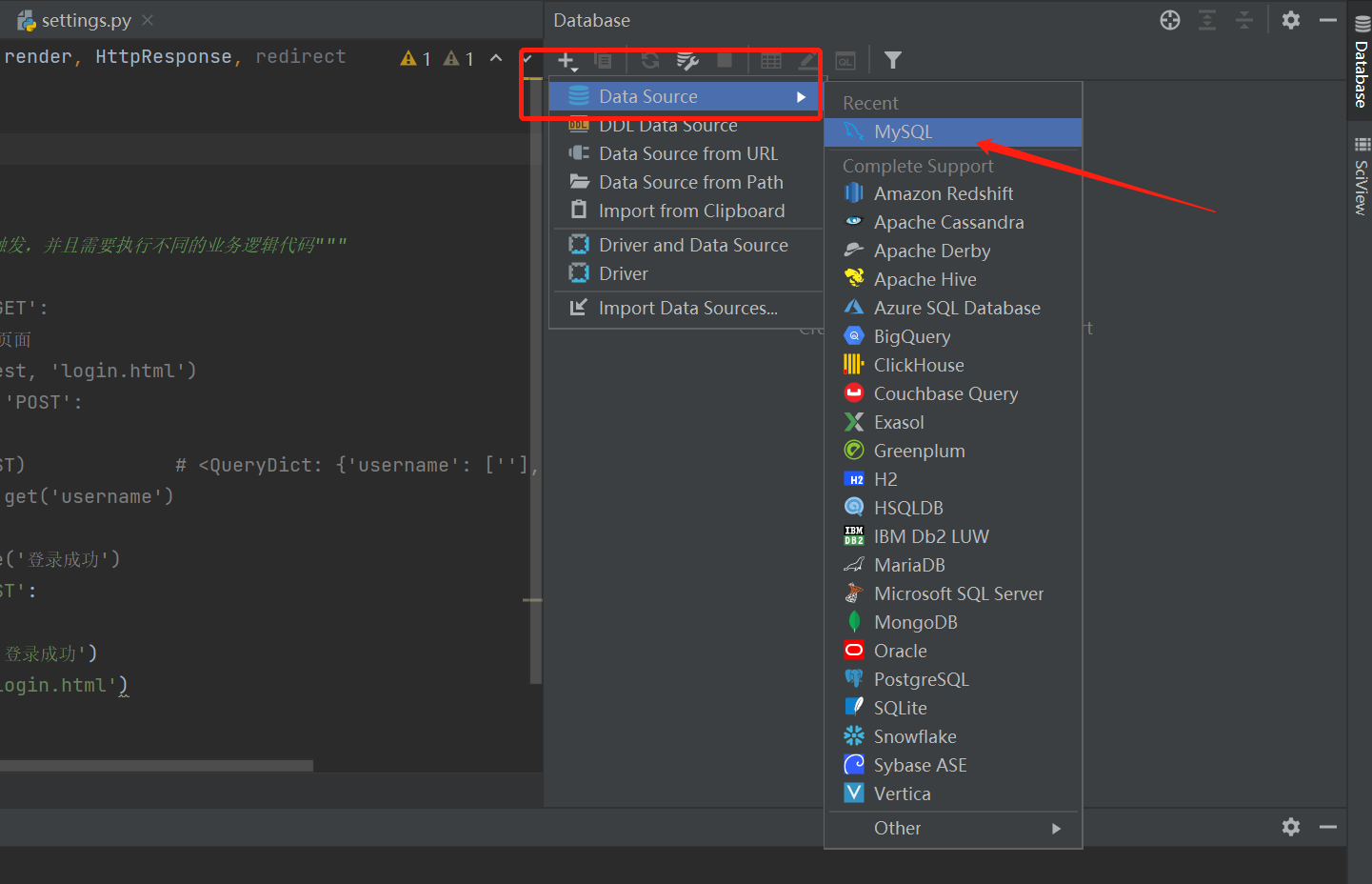
Task: Choose Couchbase Query data source
Action: point(953,393)
